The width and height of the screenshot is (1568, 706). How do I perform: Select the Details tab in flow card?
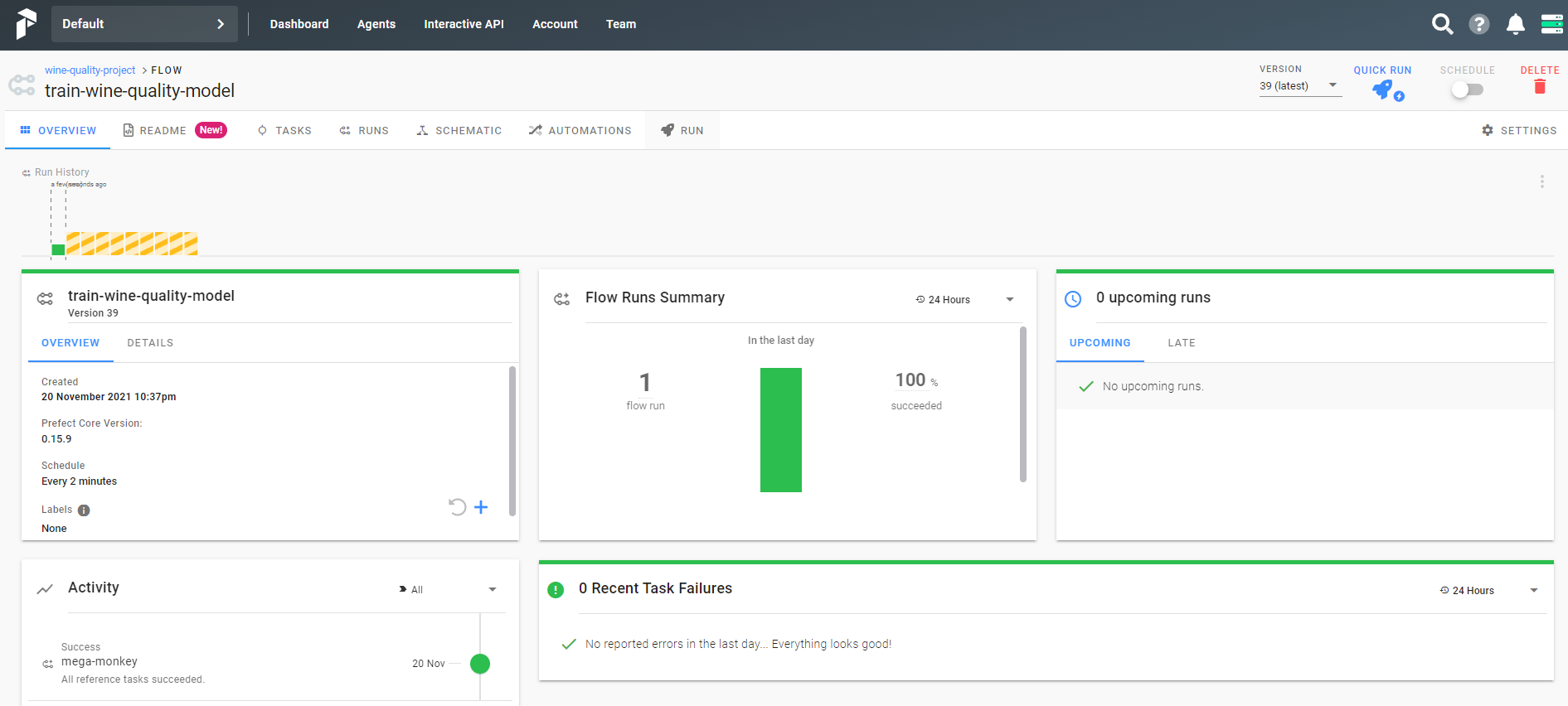click(x=150, y=343)
